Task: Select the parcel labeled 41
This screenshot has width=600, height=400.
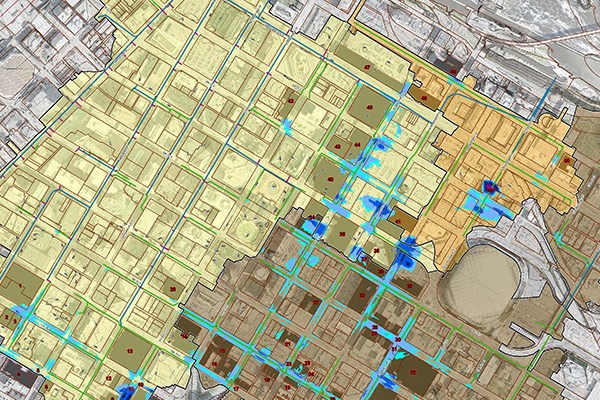Action: coord(397,221)
